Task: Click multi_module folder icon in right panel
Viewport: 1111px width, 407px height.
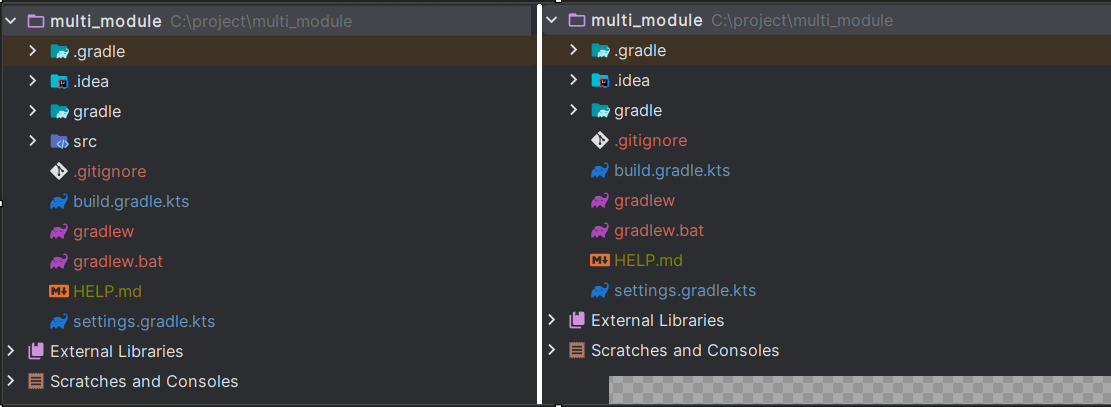Action: point(577,21)
